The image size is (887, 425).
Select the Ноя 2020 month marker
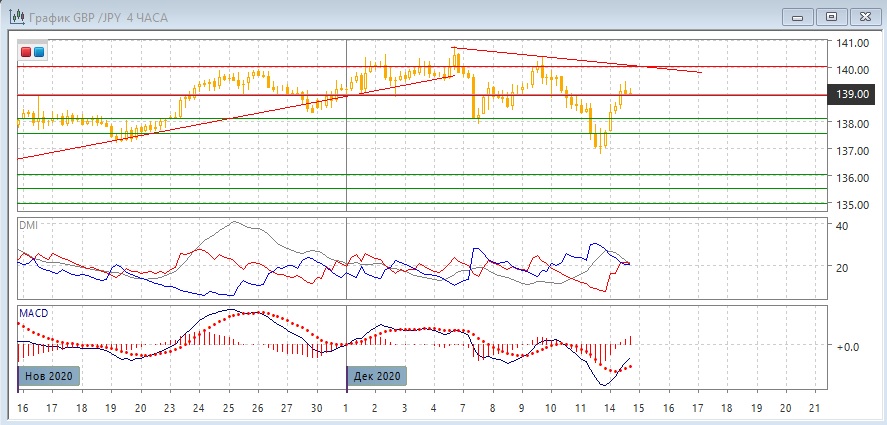(x=50, y=376)
